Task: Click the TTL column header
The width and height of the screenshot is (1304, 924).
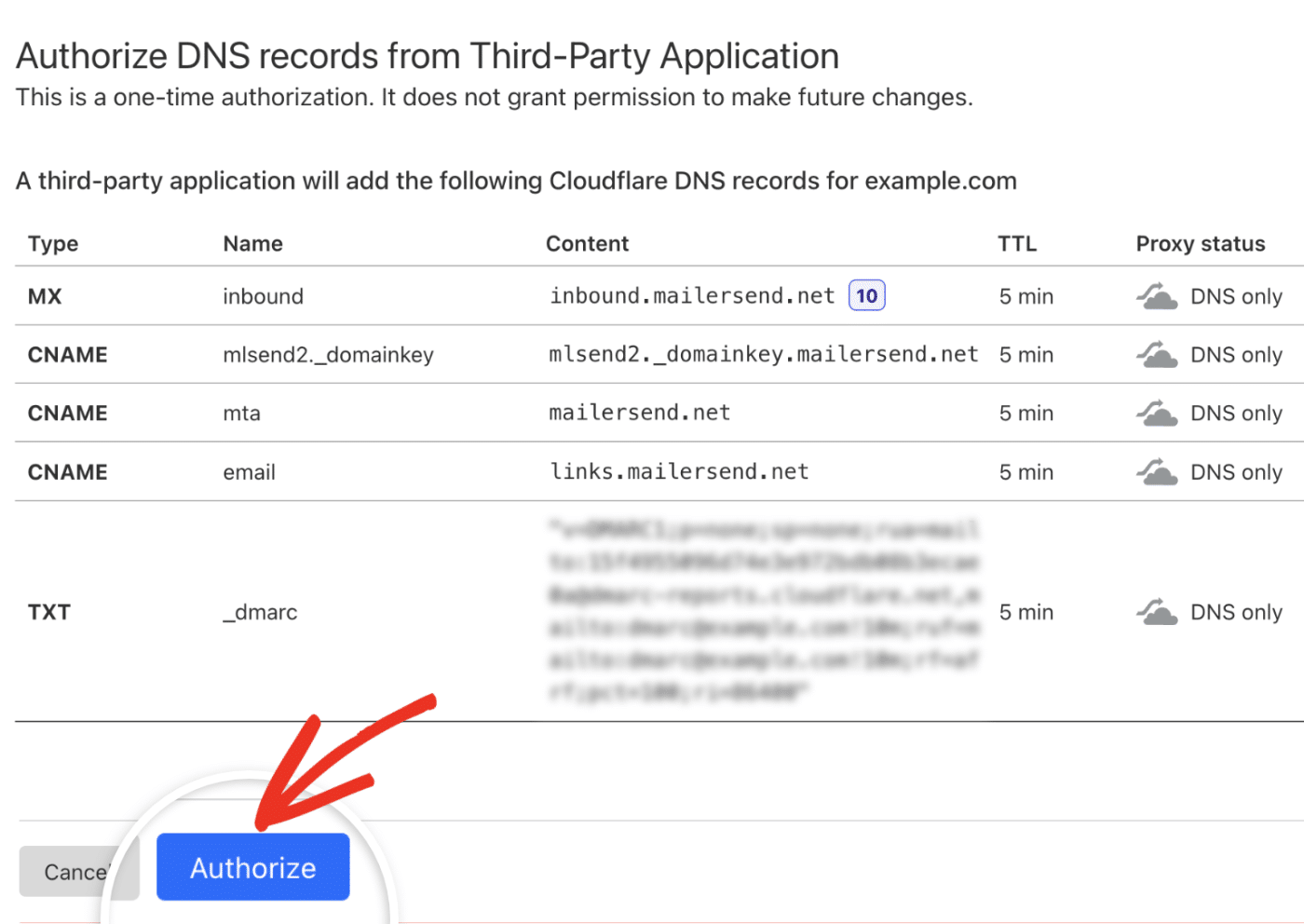Action: [1017, 244]
